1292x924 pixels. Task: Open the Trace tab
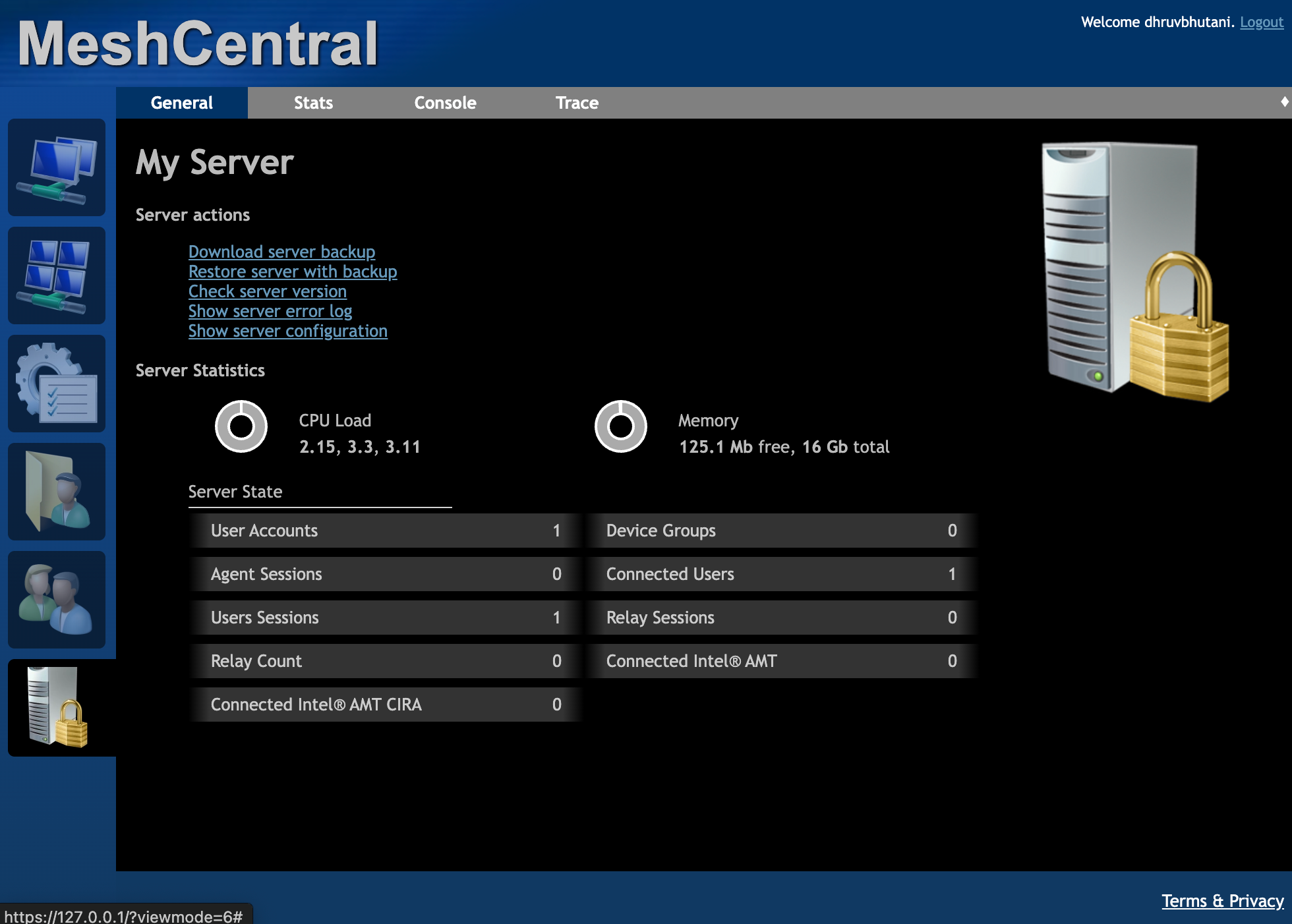577,103
